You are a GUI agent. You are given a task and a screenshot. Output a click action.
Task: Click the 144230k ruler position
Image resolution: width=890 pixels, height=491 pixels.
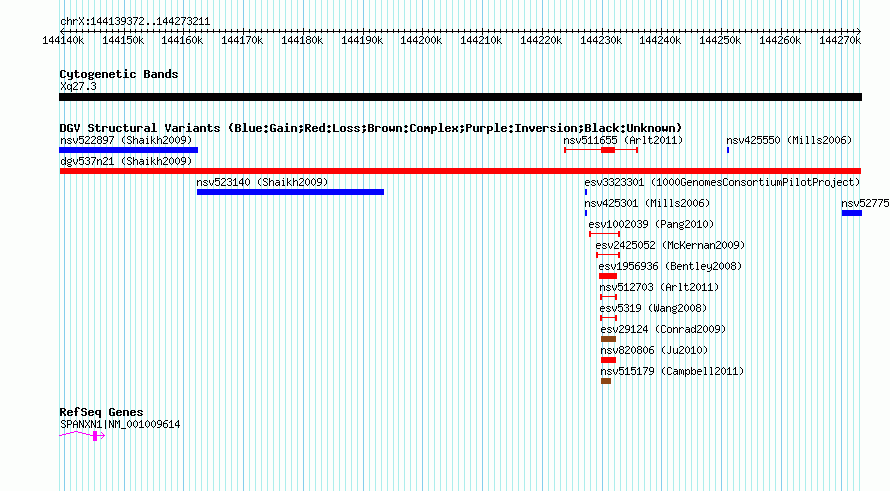601,40
